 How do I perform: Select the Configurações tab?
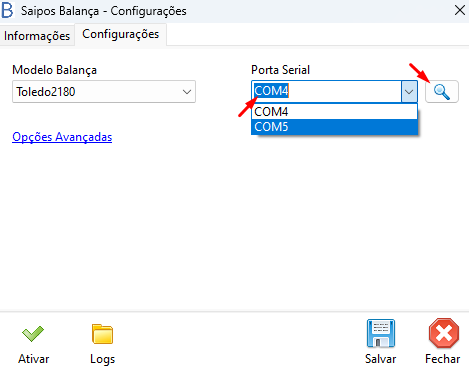click(121, 34)
